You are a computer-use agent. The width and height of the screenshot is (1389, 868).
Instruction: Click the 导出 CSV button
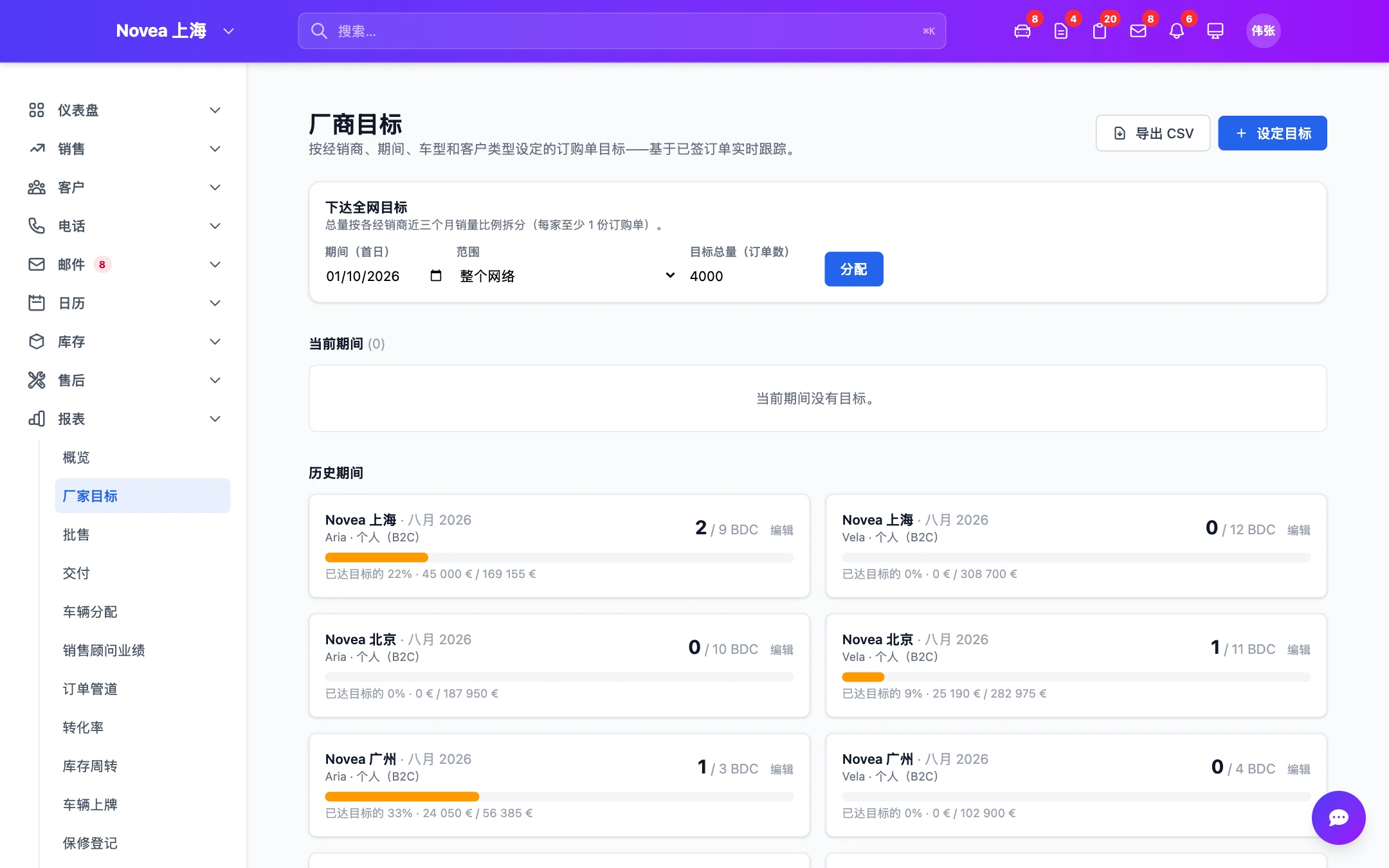tap(1153, 133)
